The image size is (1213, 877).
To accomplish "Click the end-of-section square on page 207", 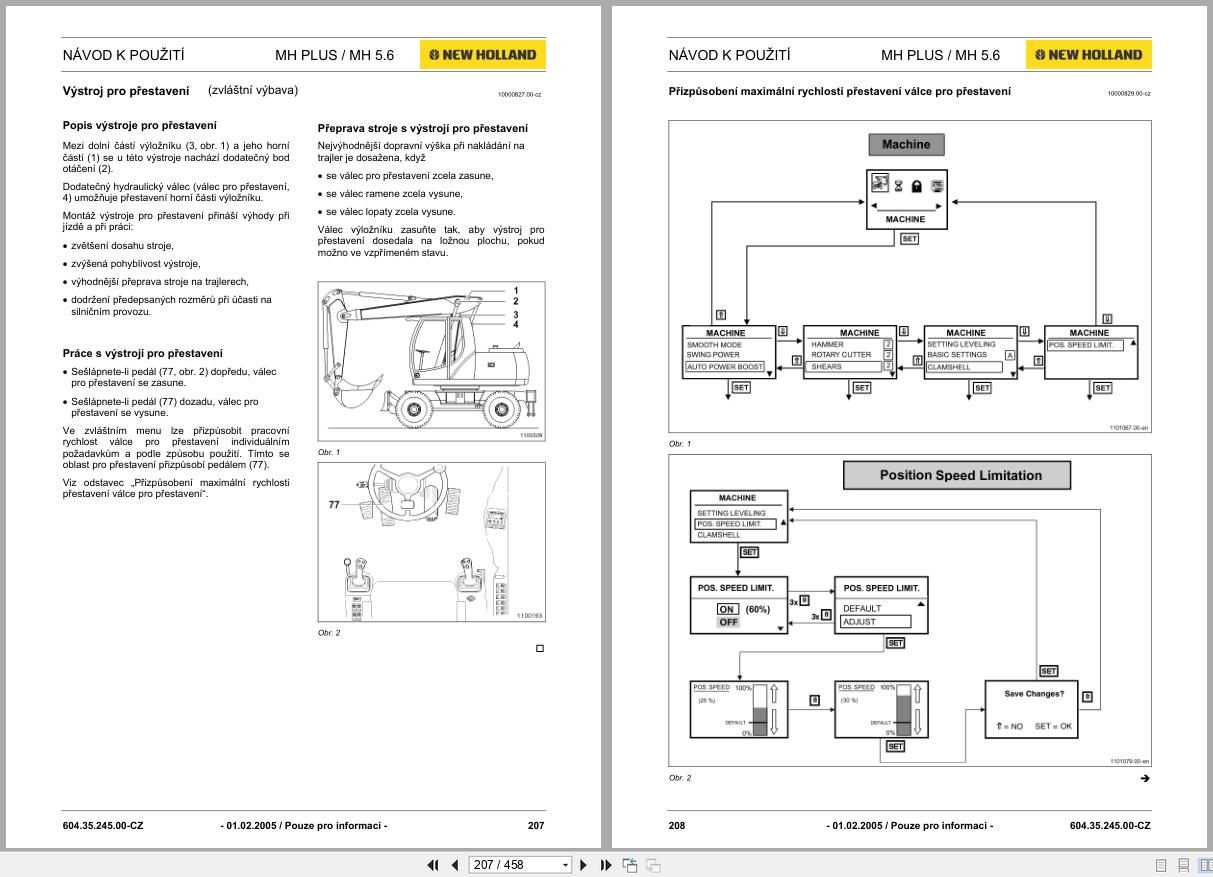I will [540, 648].
